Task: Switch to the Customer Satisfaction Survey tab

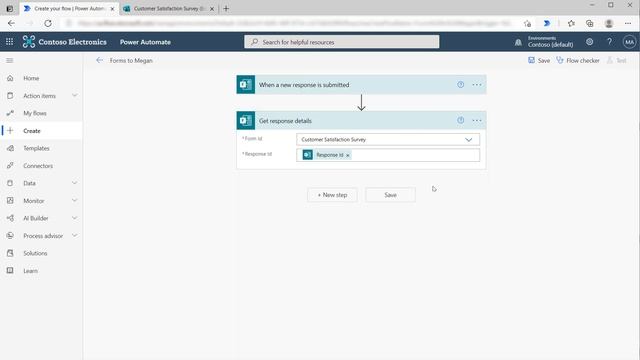Action: 169,8
